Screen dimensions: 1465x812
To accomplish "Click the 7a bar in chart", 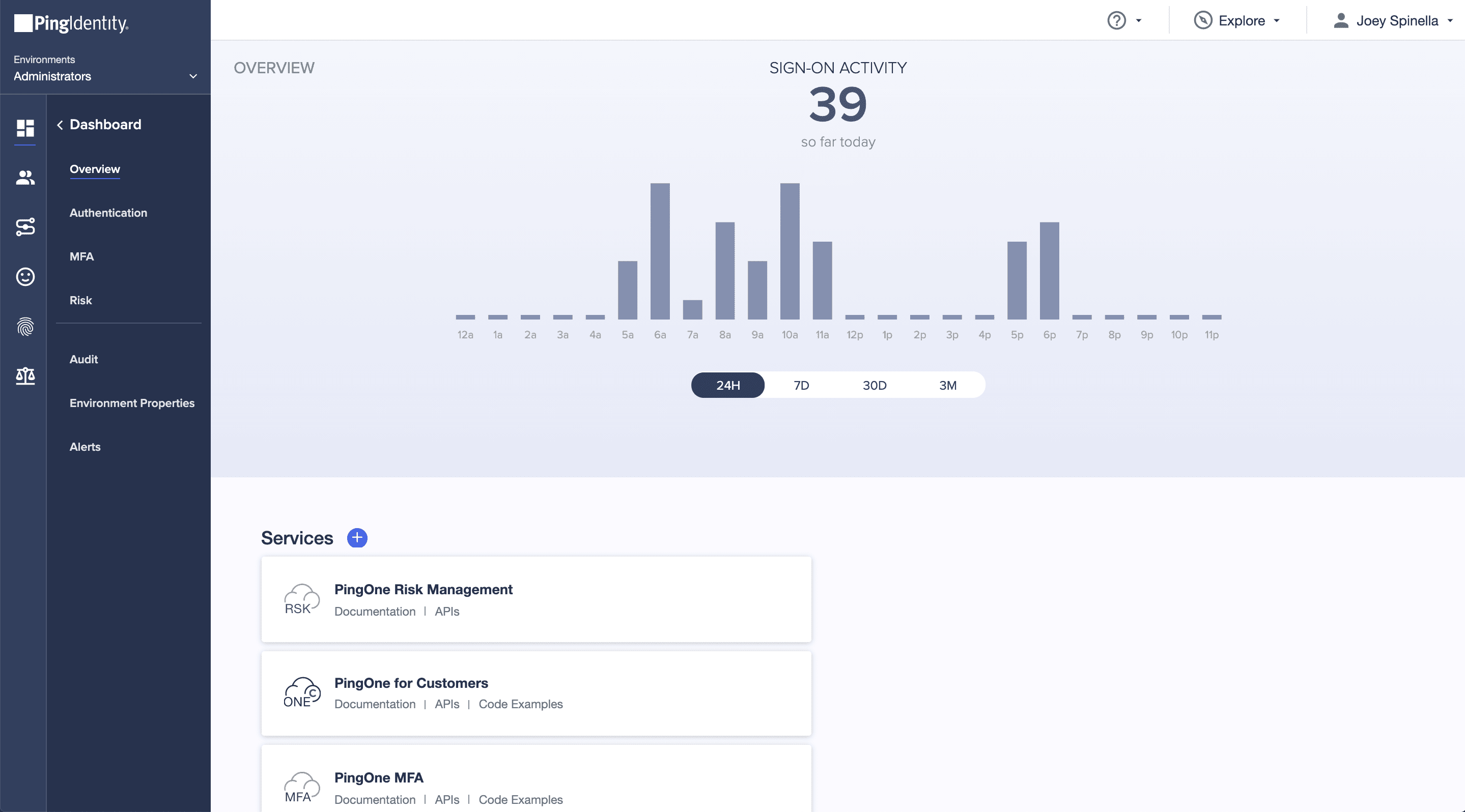I will coord(692,310).
